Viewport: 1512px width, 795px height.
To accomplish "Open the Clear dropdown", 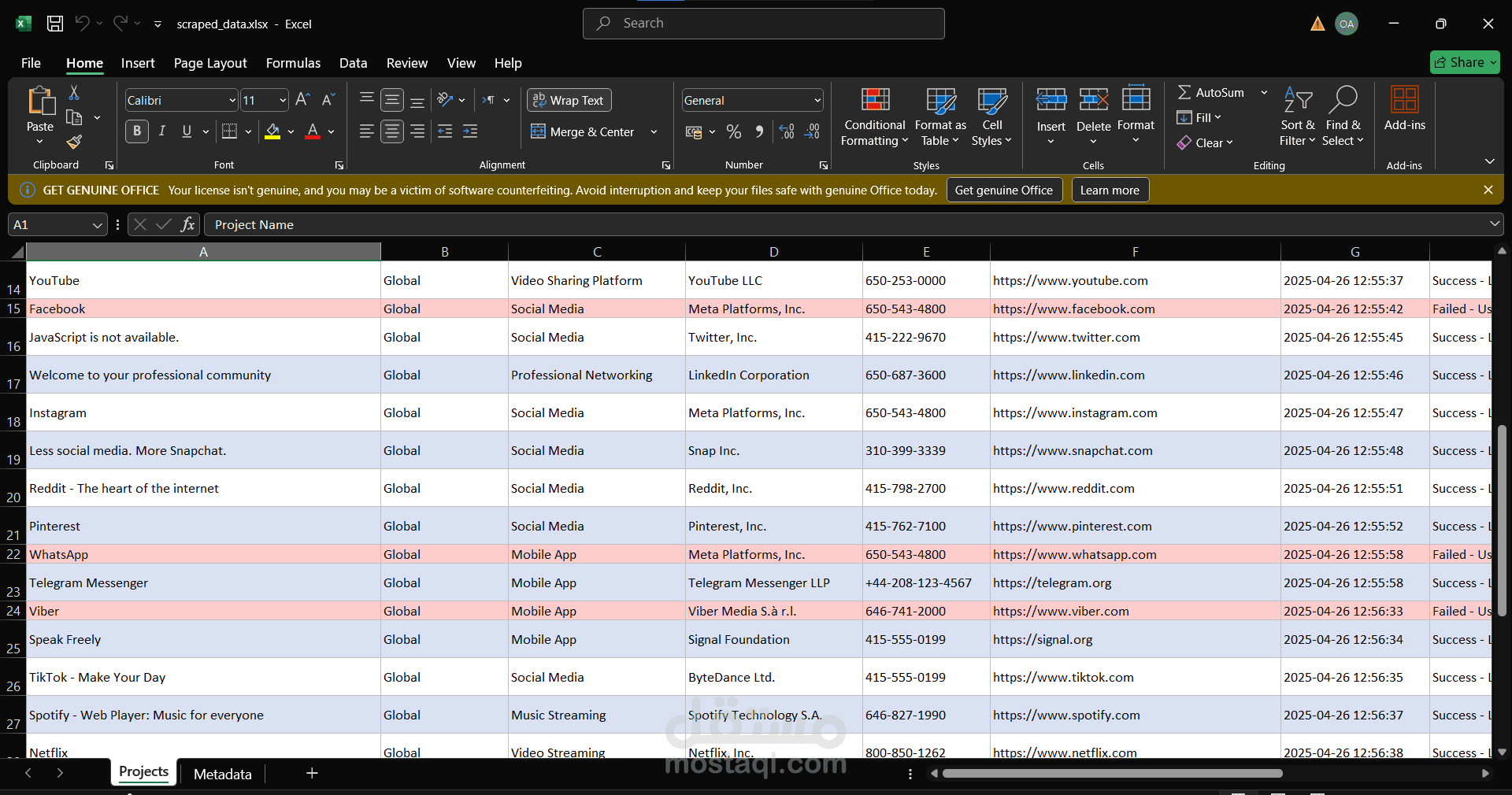I will coord(1205,142).
